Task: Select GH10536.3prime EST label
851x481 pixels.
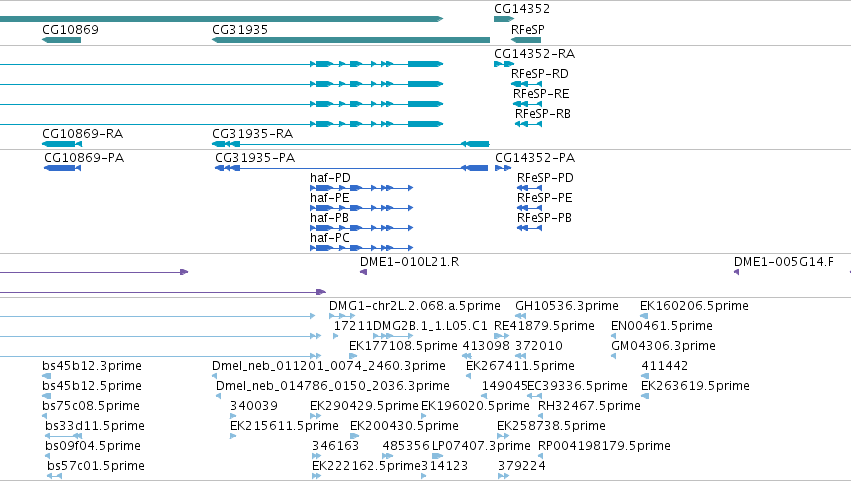Action: pyautogui.click(x=567, y=306)
